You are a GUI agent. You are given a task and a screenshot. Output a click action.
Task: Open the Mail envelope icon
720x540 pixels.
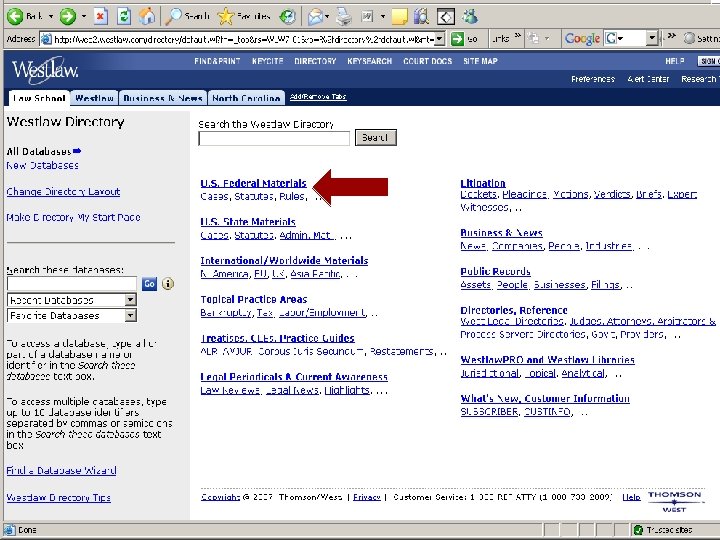coord(315,17)
